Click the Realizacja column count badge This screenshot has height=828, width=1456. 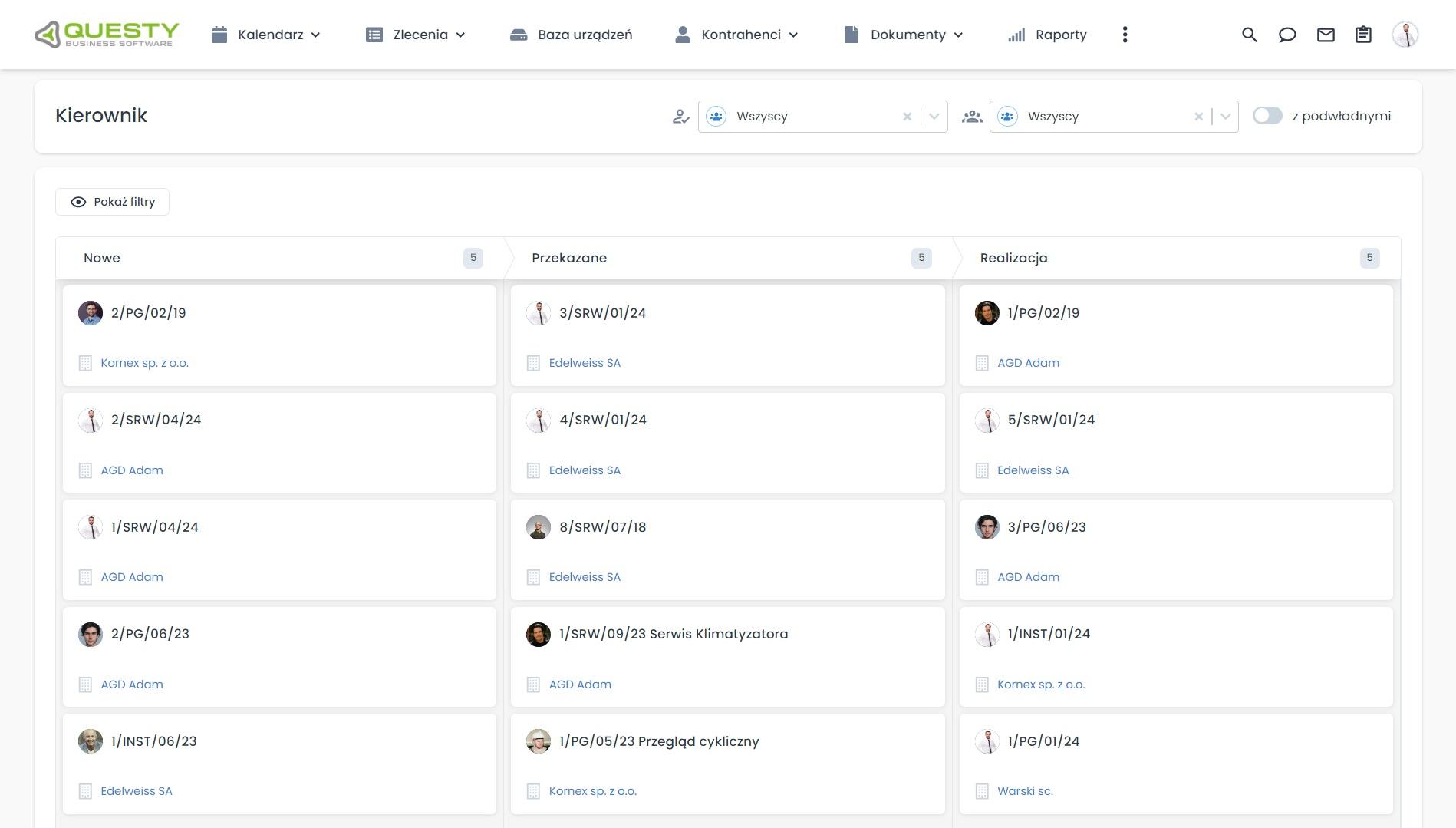point(1369,258)
